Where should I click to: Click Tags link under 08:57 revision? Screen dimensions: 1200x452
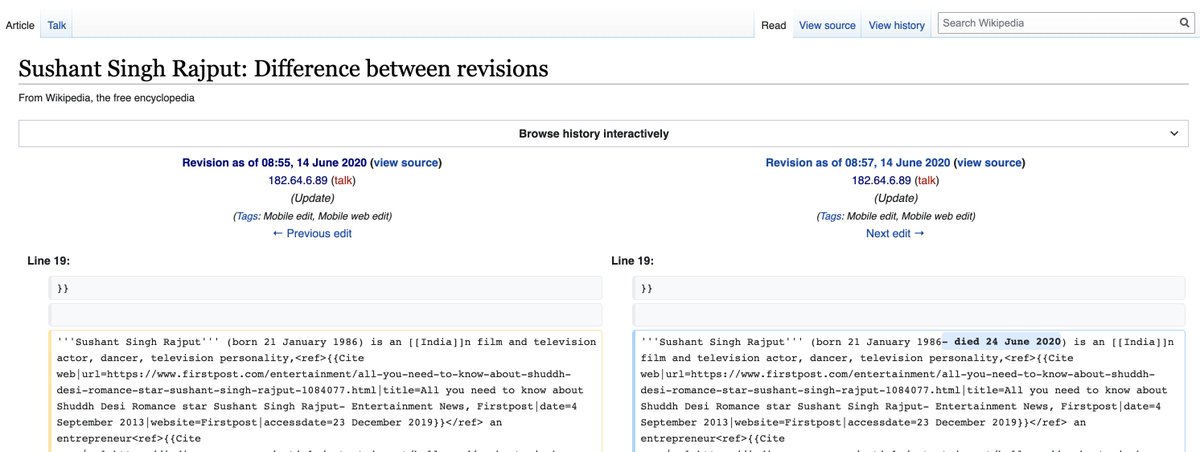pos(831,216)
